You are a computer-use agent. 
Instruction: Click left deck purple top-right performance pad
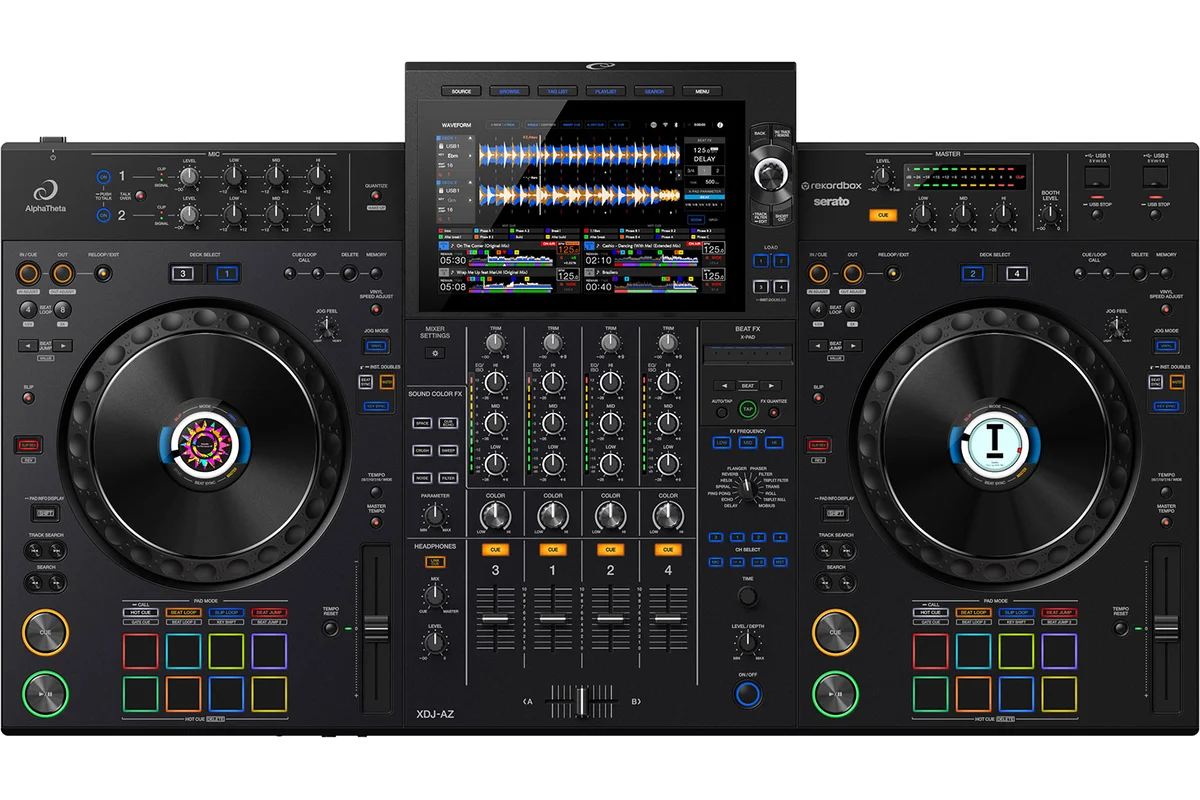tap(269, 651)
